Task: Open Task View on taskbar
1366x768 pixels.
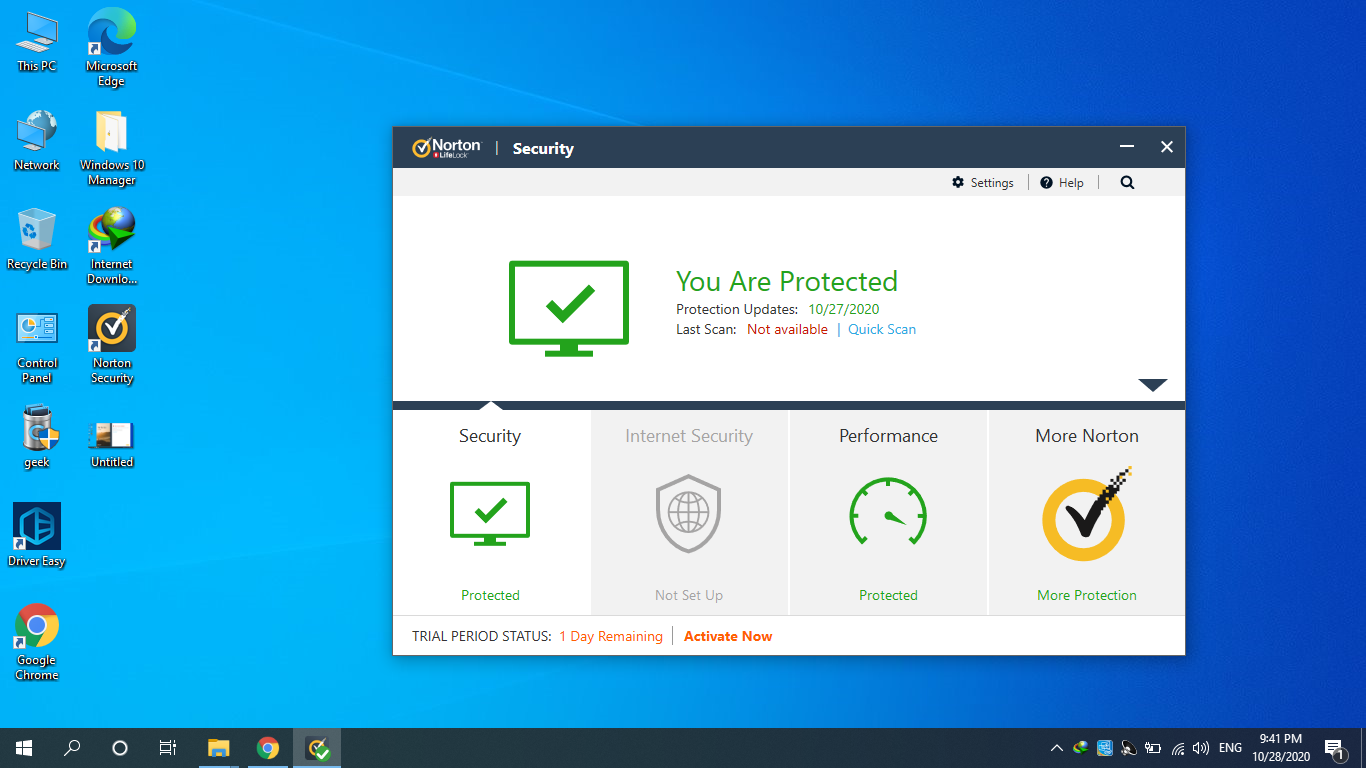Action: coord(168,748)
